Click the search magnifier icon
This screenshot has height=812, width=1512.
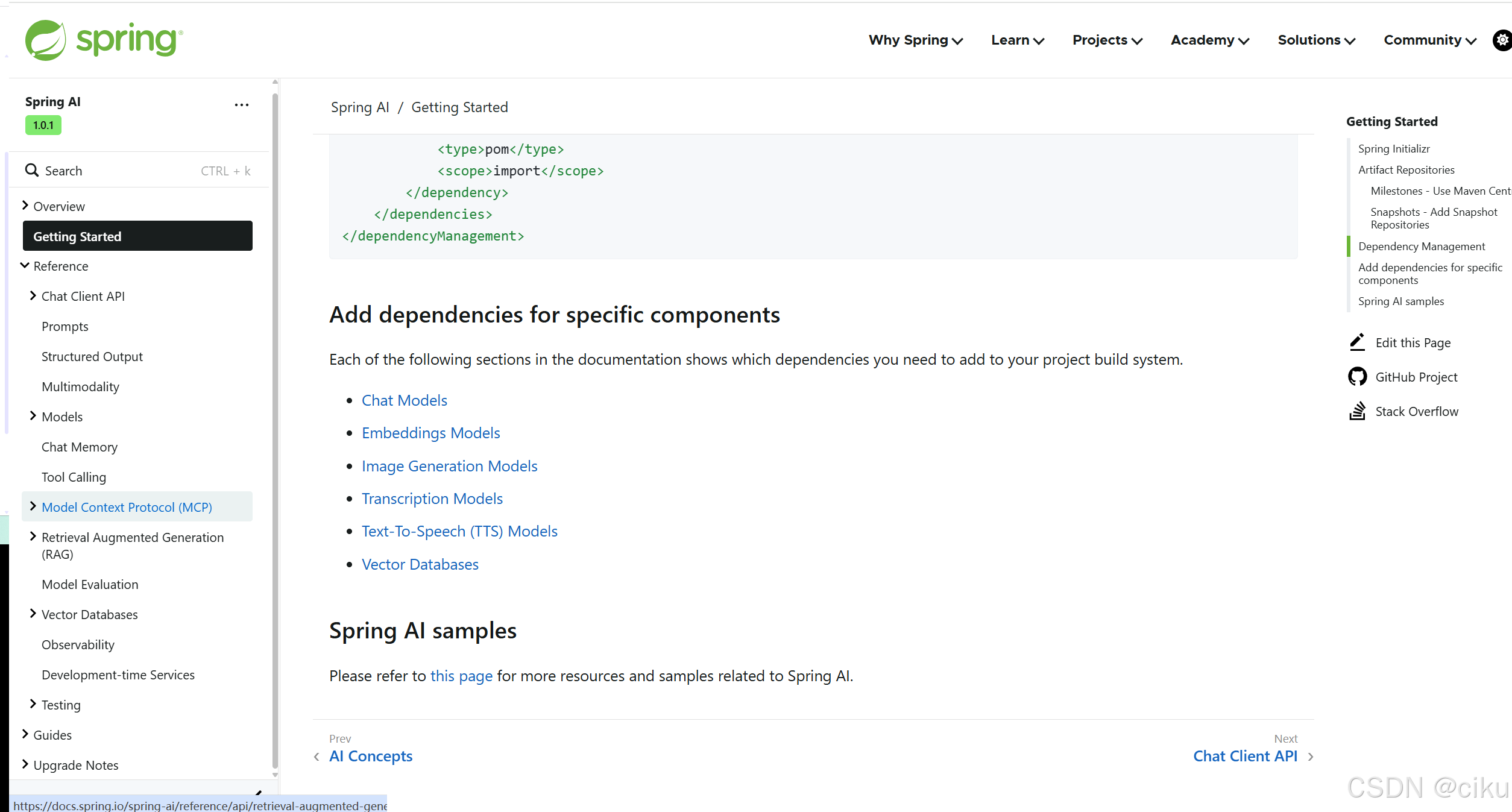(x=32, y=171)
